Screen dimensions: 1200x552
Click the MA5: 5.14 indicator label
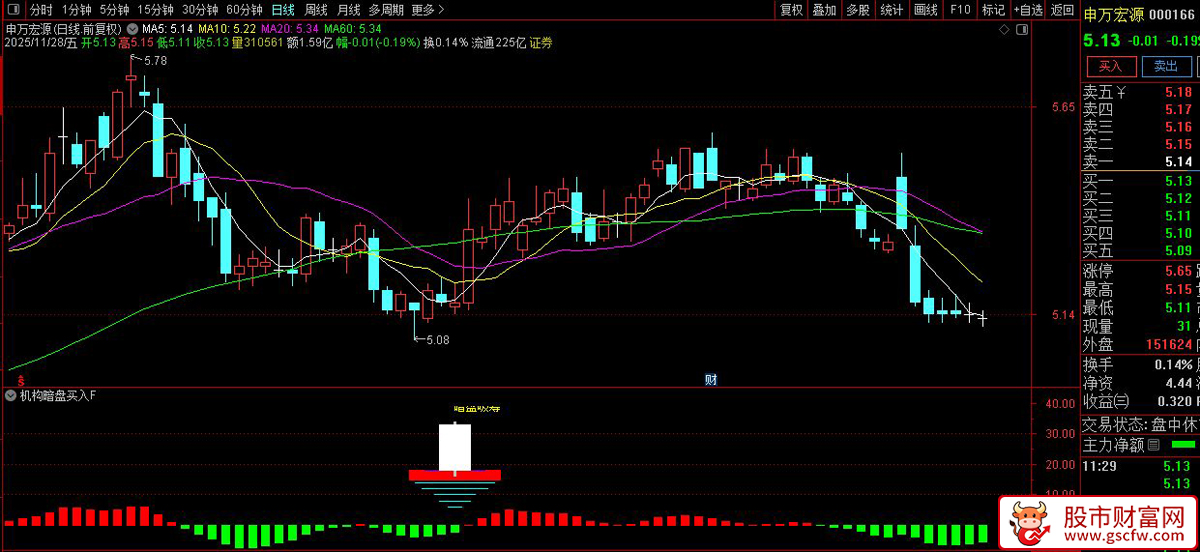(165, 29)
